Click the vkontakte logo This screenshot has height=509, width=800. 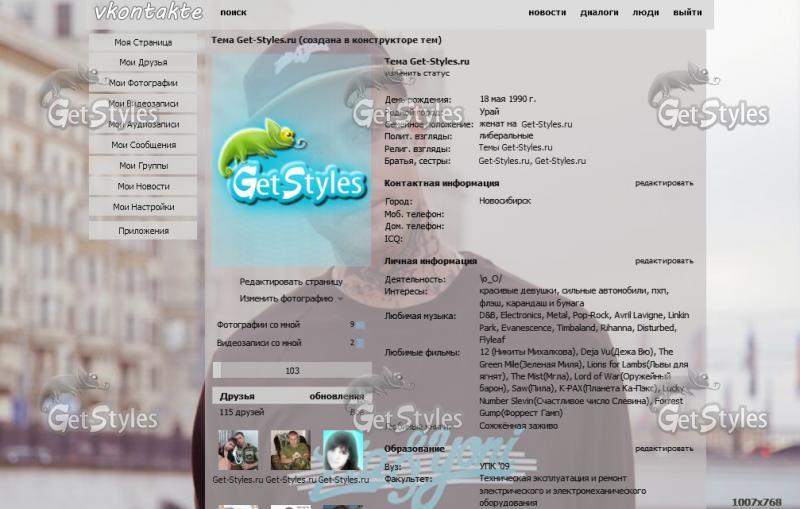(148, 12)
